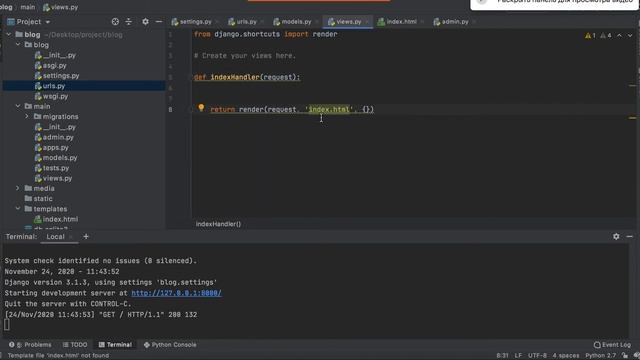
Task: Go to previous highlighted error arrow
Action: (619, 36)
